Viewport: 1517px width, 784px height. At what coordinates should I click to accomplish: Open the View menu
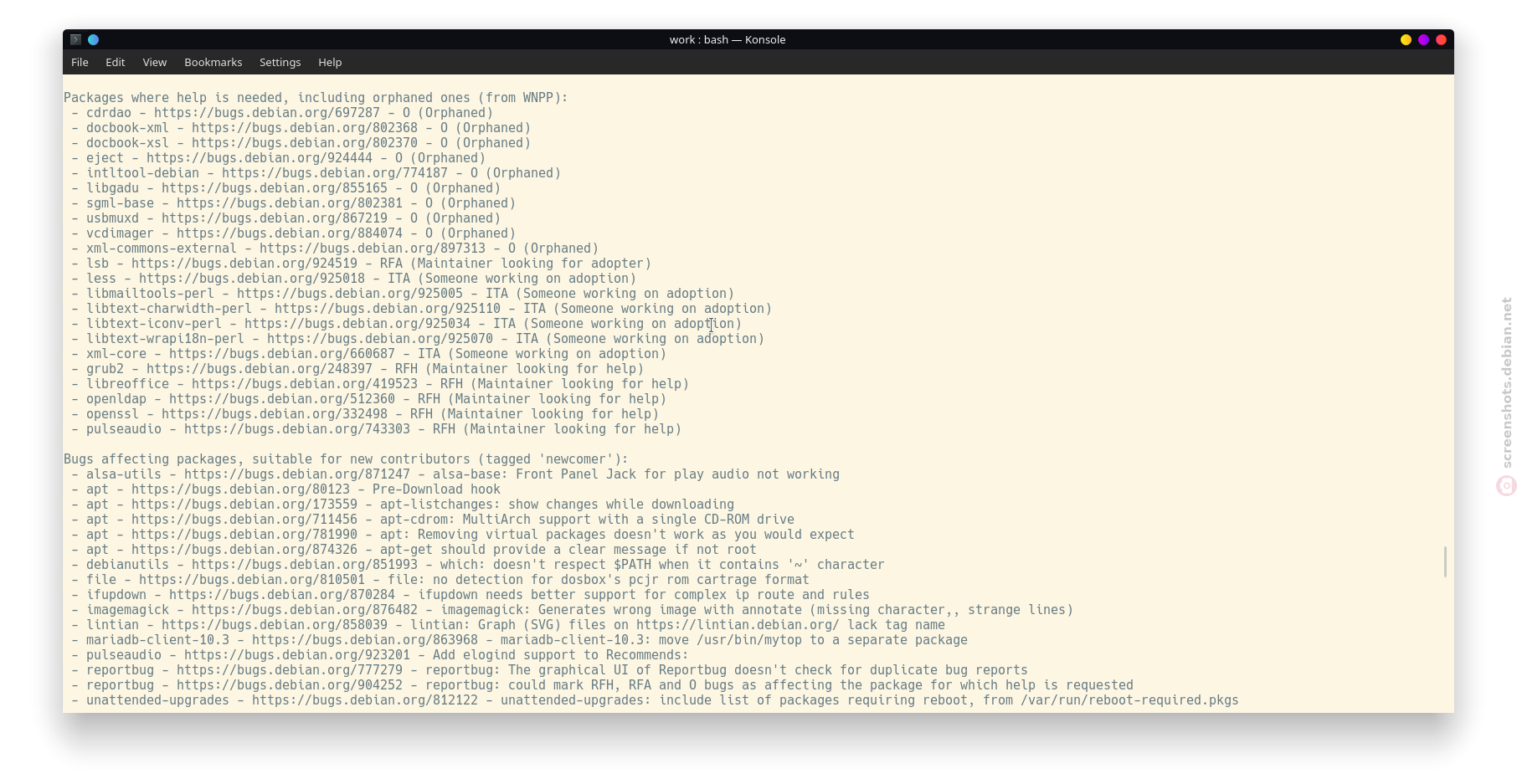(154, 62)
